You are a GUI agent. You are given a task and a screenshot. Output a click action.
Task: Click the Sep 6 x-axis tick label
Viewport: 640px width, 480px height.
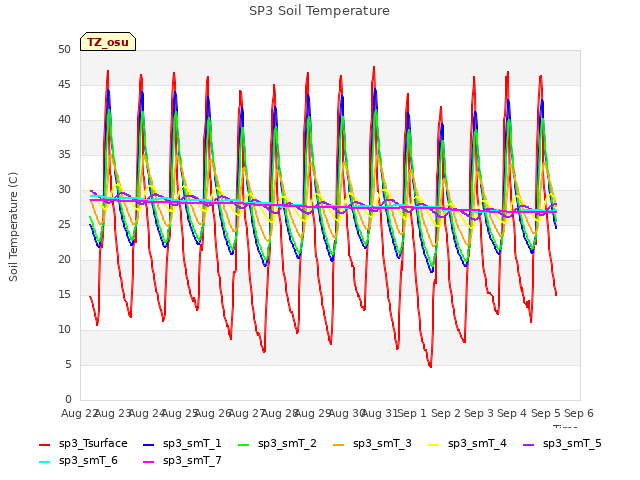(578, 413)
